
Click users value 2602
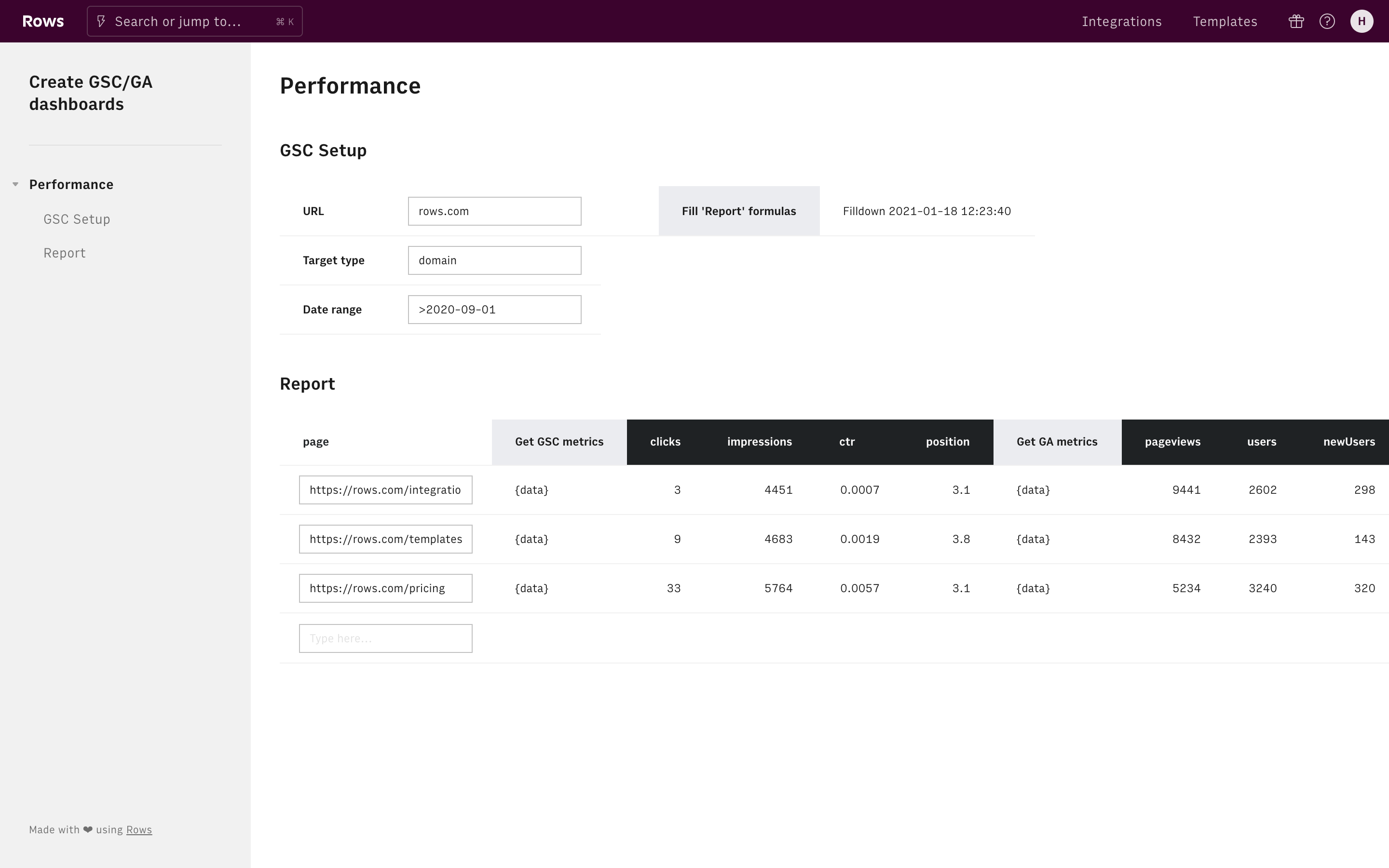[x=1263, y=489]
